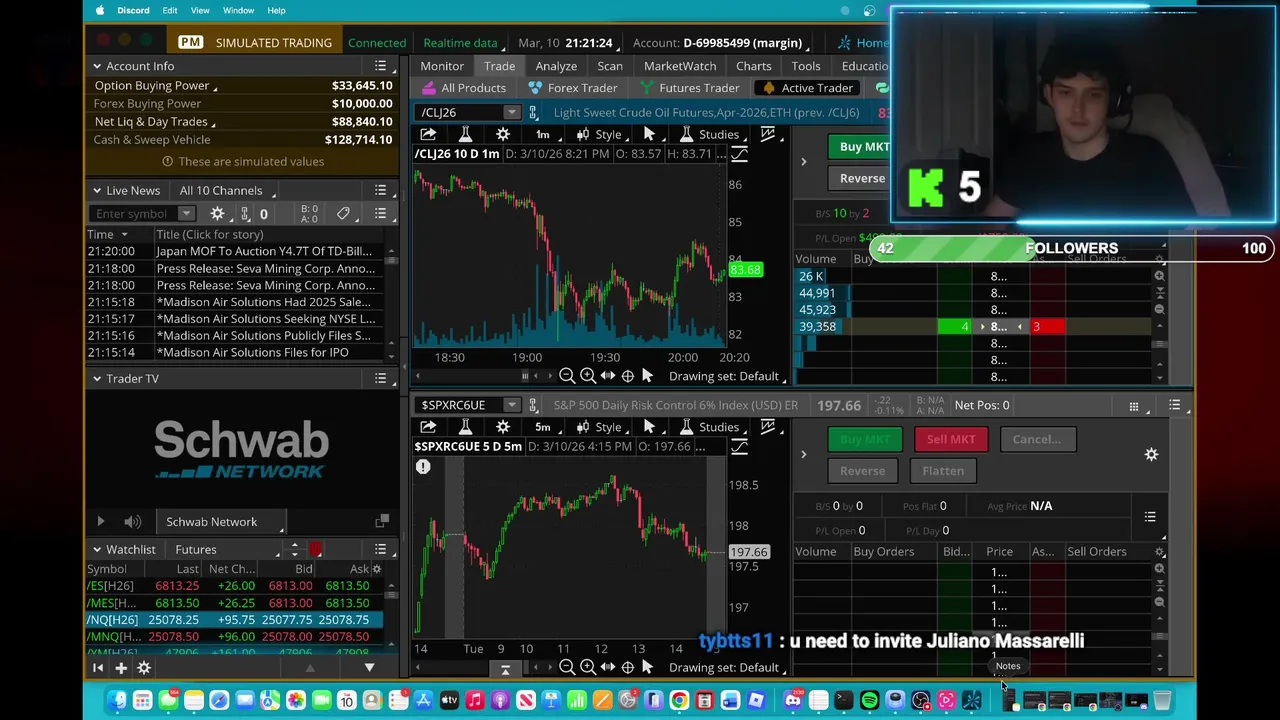Open the $SPXRC6UE symbol dropdown
Image resolution: width=1280 pixels, height=720 pixels.
[511, 405]
